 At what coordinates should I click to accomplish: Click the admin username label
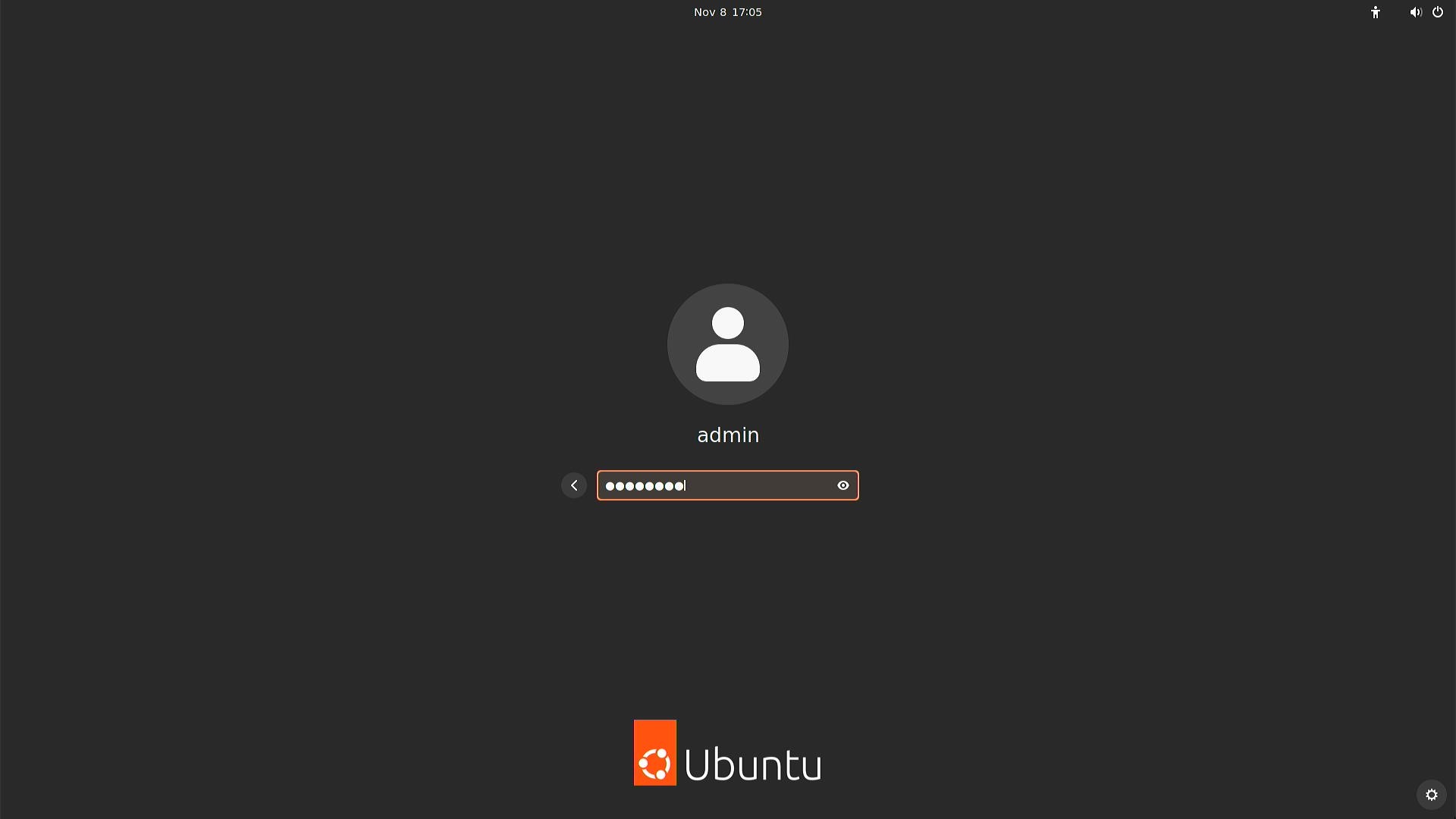click(727, 435)
